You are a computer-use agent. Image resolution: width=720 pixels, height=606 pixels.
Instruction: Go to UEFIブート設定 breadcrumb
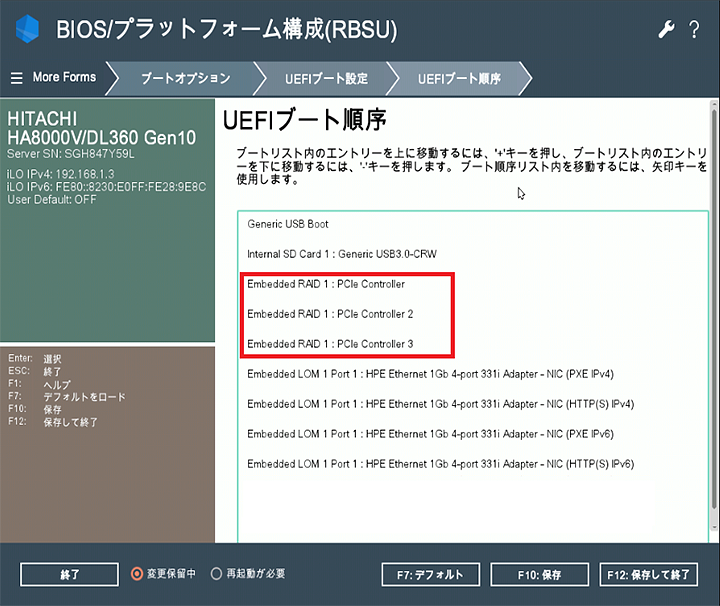pyautogui.click(x=326, y=79)
